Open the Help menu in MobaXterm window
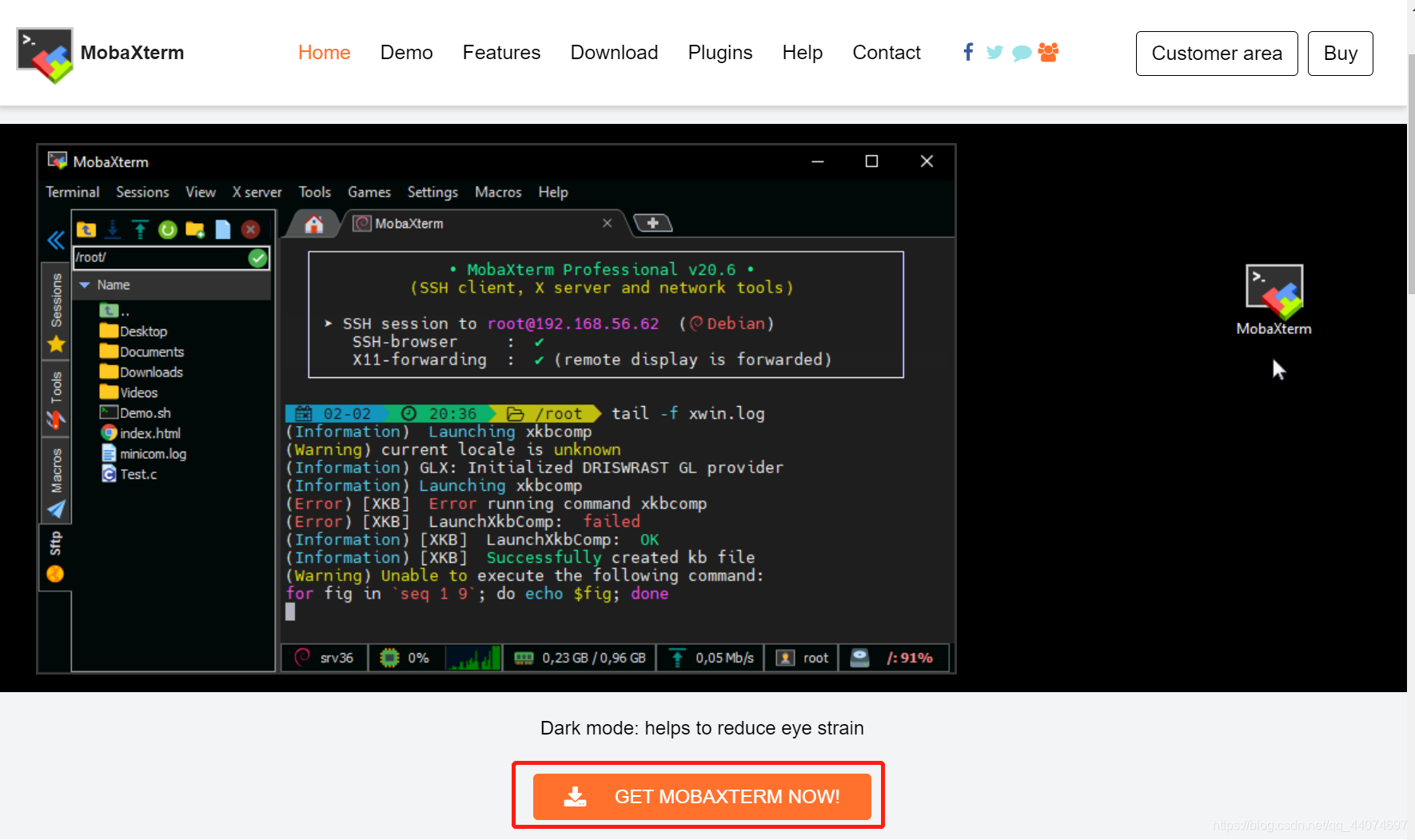The image size is (1415, 840). (553, 192)
